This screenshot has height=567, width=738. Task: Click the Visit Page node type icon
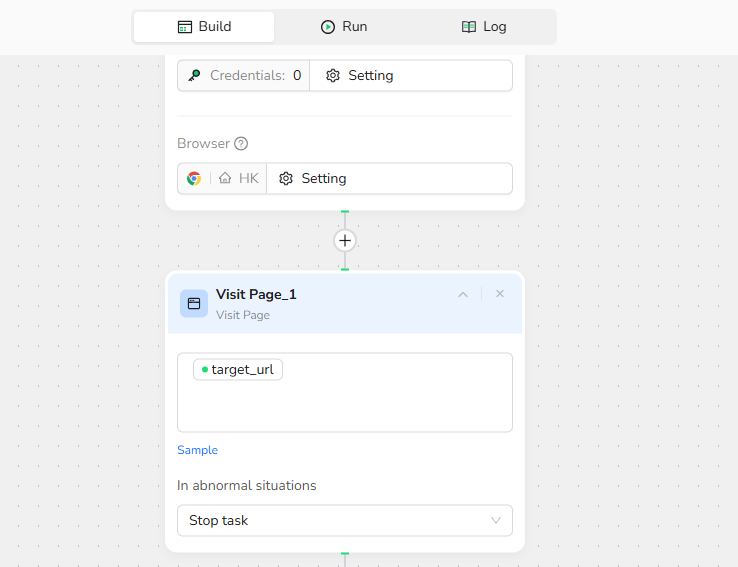click(194, 303)
